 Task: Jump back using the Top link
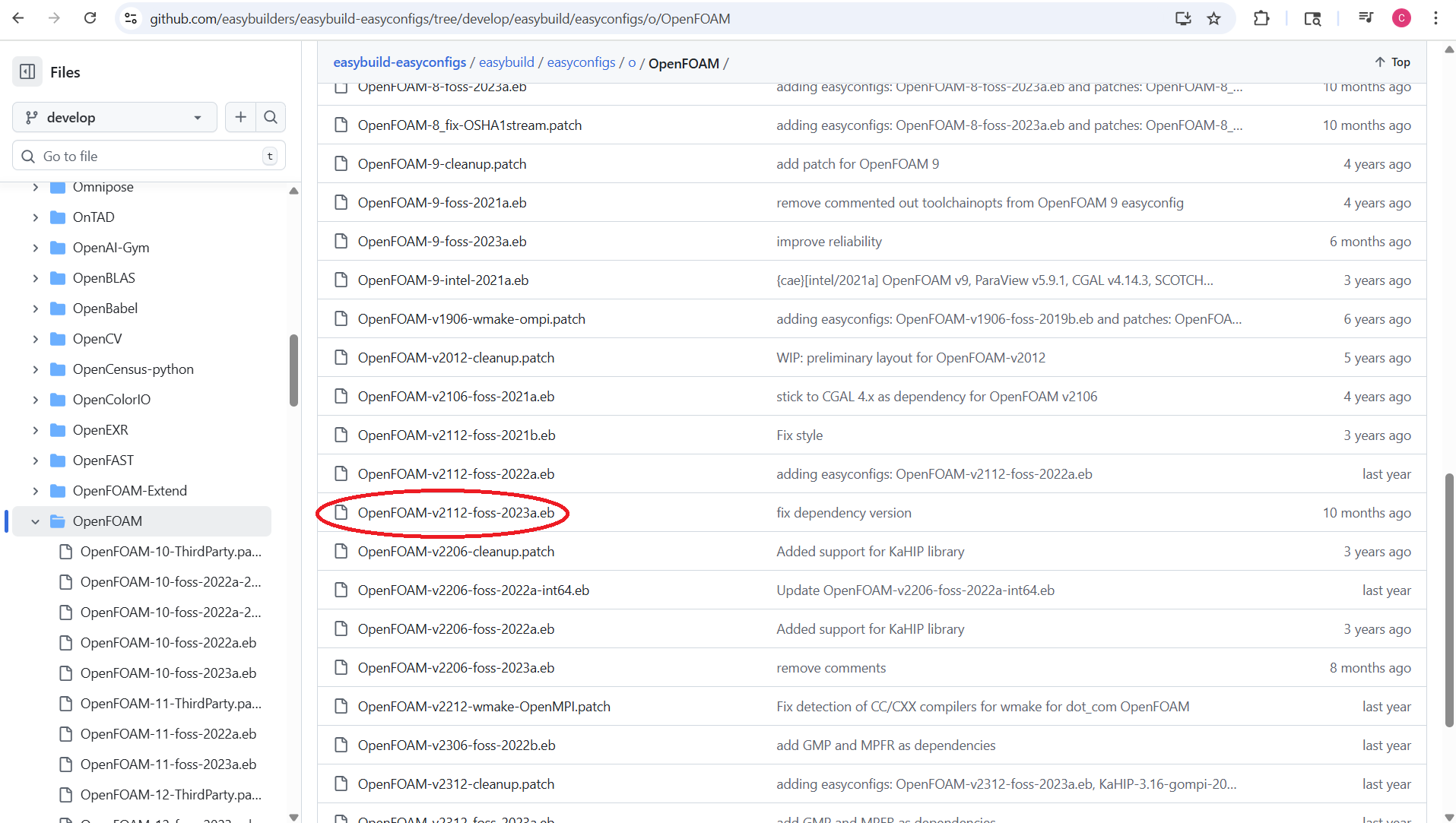click(x=1393, y=62)
